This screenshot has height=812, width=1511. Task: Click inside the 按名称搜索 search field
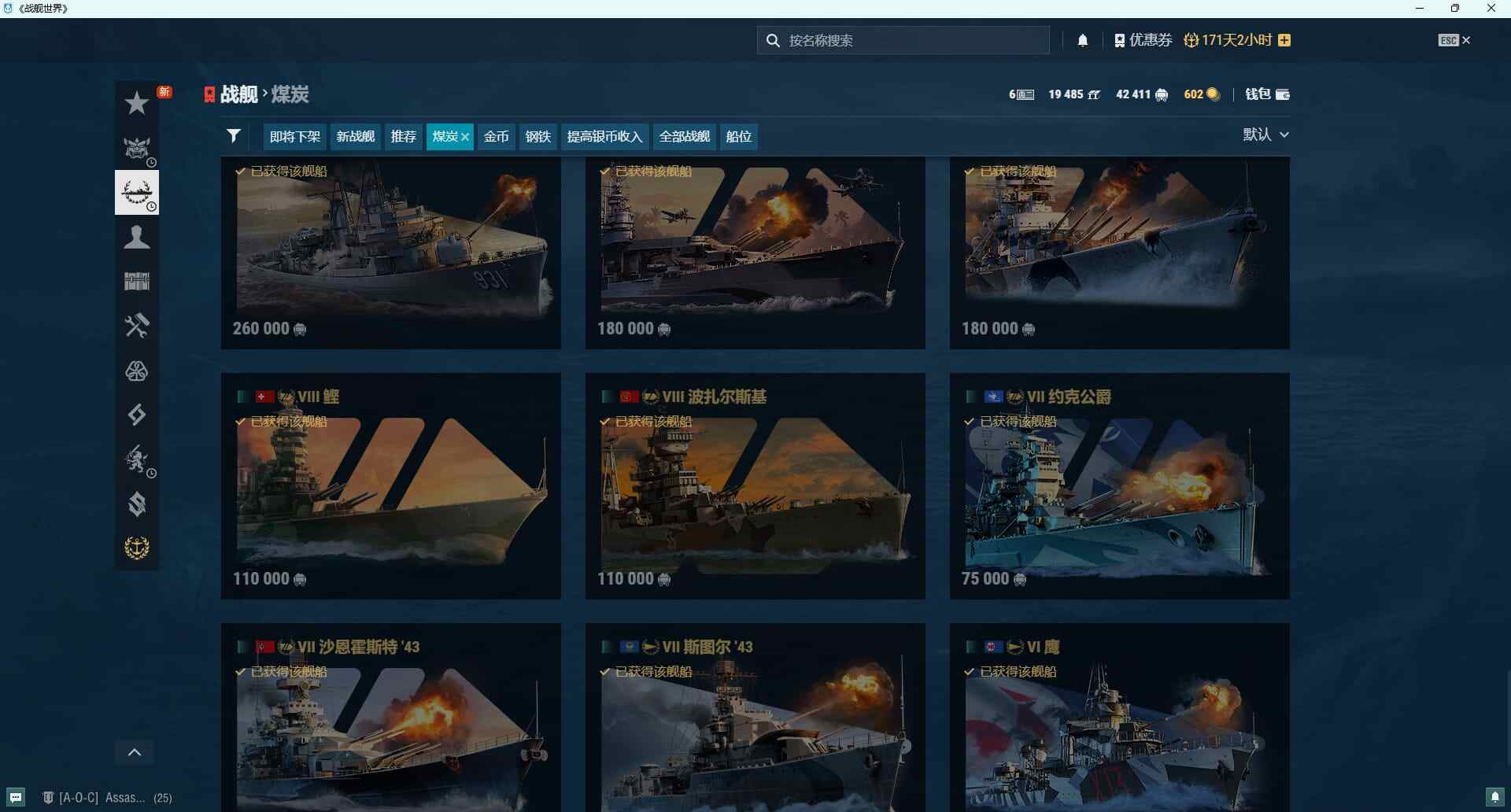903,40
